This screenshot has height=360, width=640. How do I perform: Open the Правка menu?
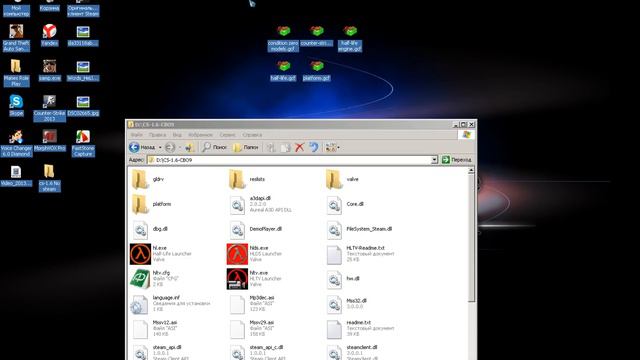point(158,135)
